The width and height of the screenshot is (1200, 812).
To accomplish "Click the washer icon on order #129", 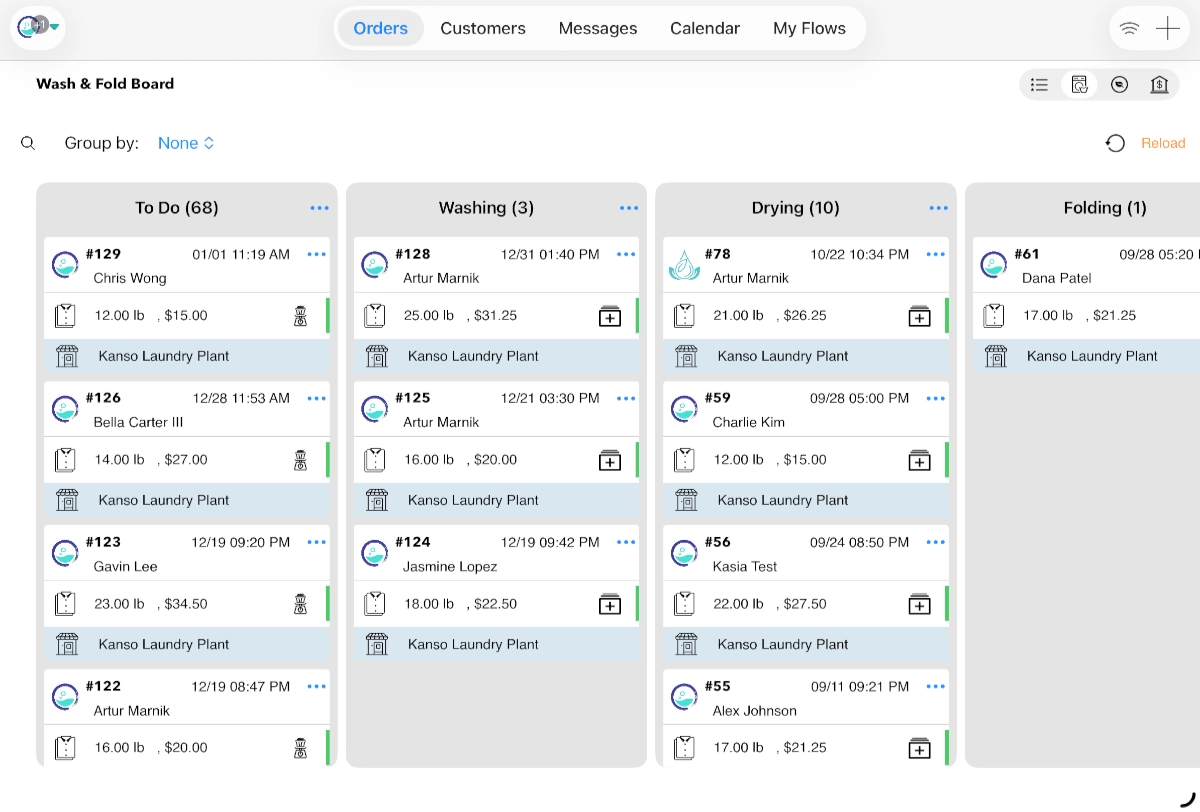I will pyautogui.click(x=298, y=315).
